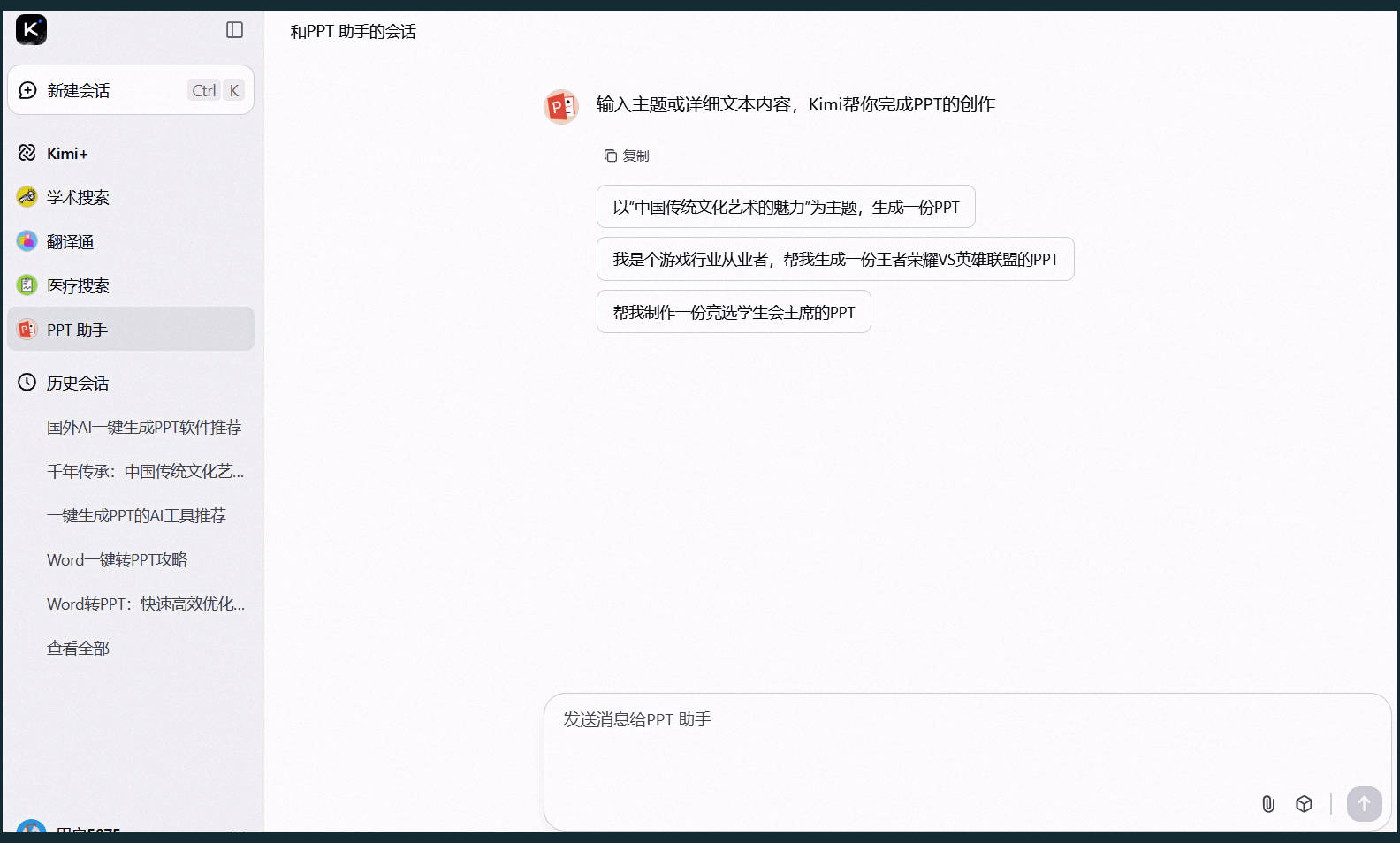Click the Kimi logo icon
1400x843 pixels.
tap(31, 29)
